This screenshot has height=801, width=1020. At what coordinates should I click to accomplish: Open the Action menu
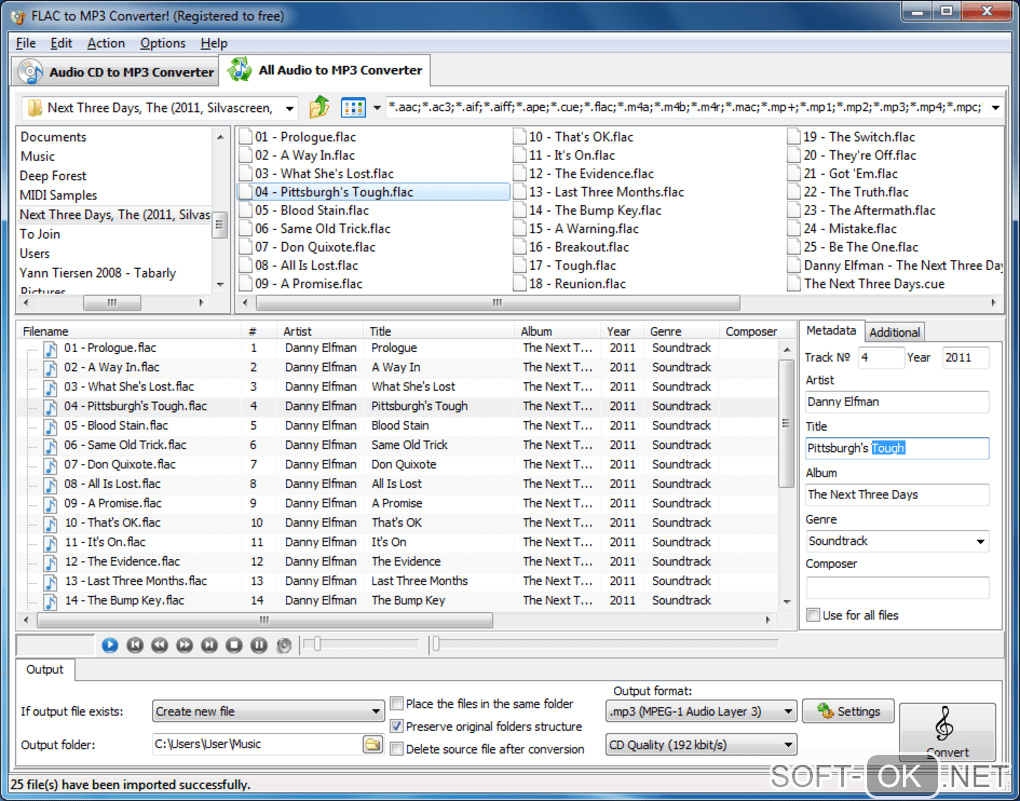(106, 43)
